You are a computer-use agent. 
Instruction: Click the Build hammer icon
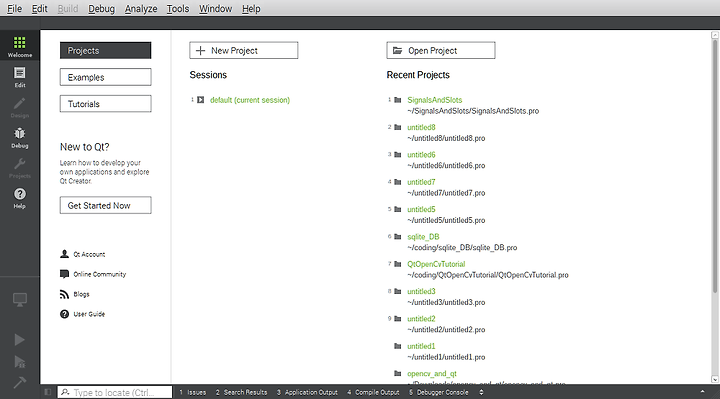coord(19,382)
